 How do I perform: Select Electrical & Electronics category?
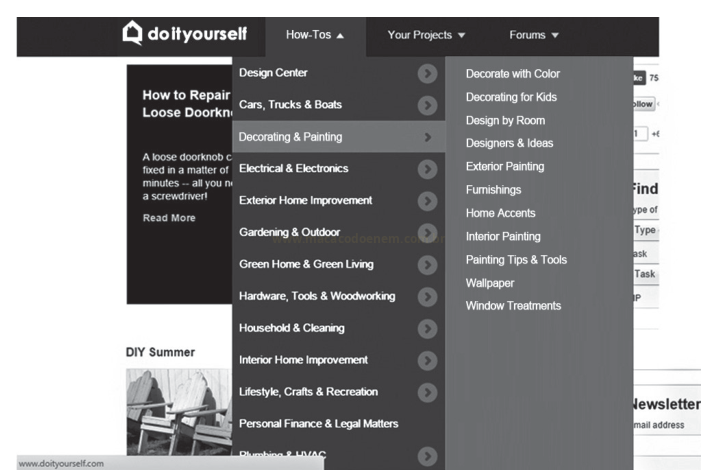(293, 168)
